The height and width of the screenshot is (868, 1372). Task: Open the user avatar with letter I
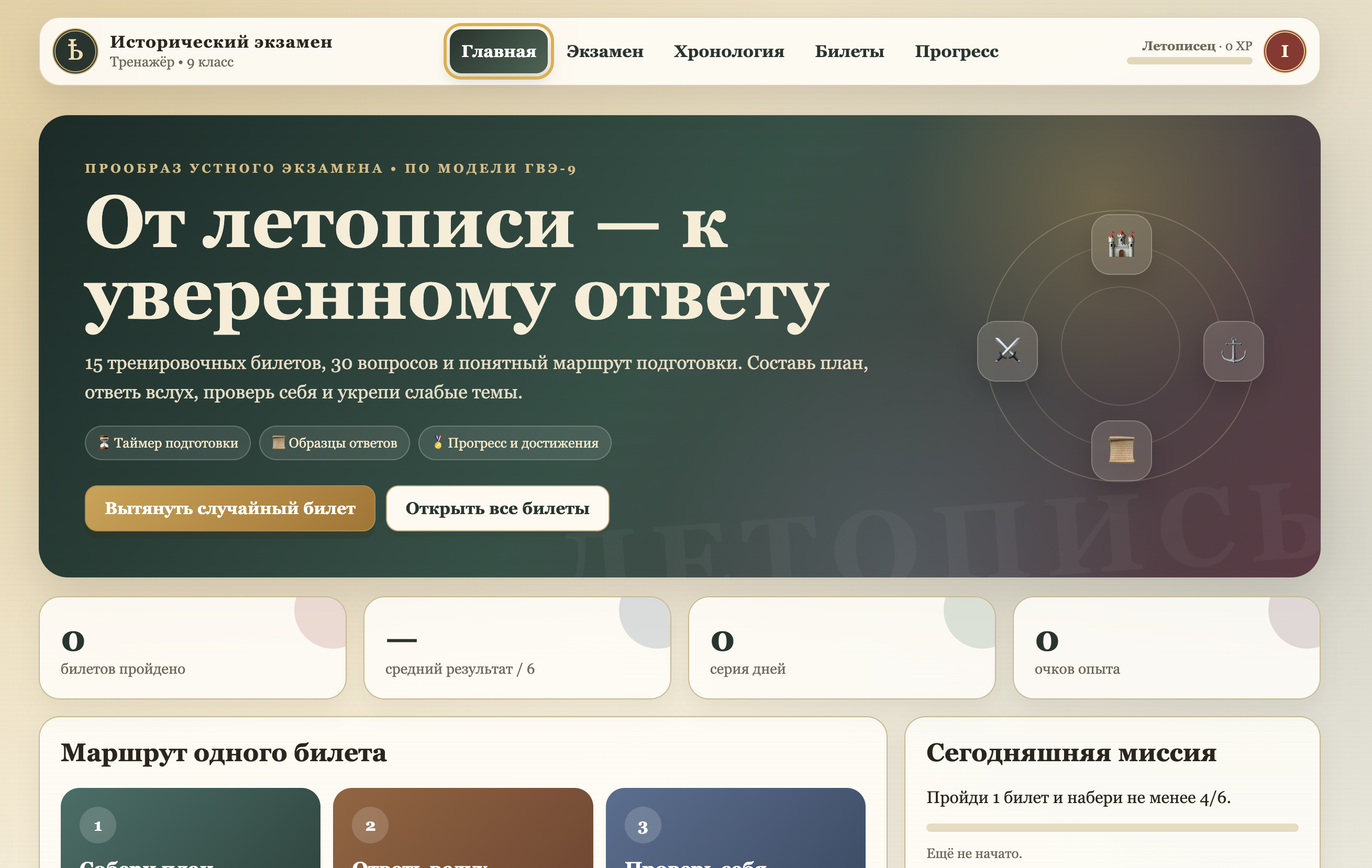point(1284,51)
